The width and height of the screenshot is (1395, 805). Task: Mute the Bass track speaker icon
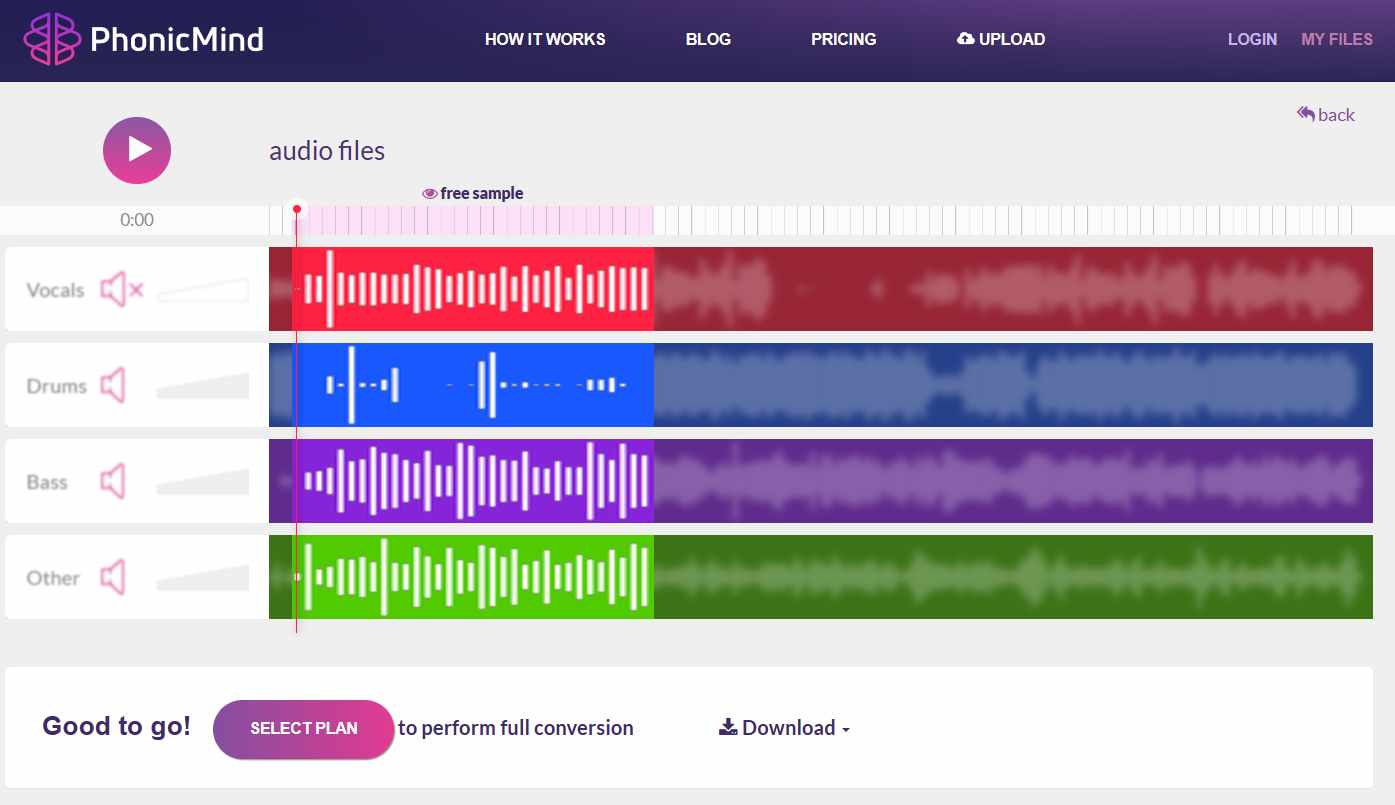click(113, 482)
